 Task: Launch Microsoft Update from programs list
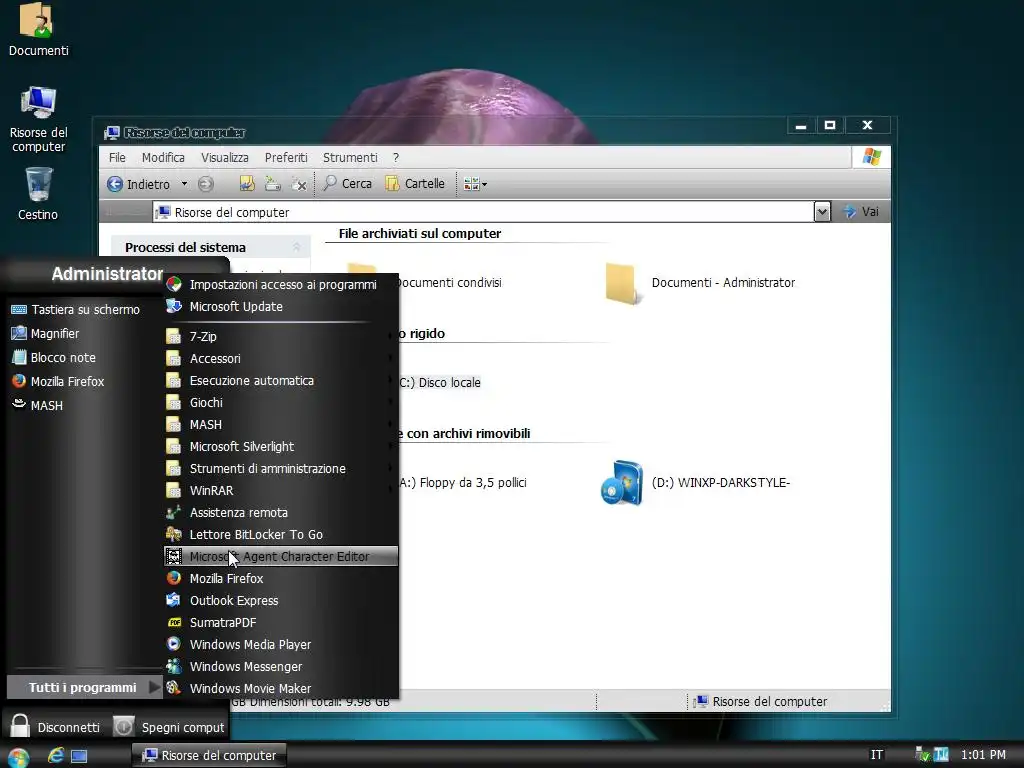[280, 306]
